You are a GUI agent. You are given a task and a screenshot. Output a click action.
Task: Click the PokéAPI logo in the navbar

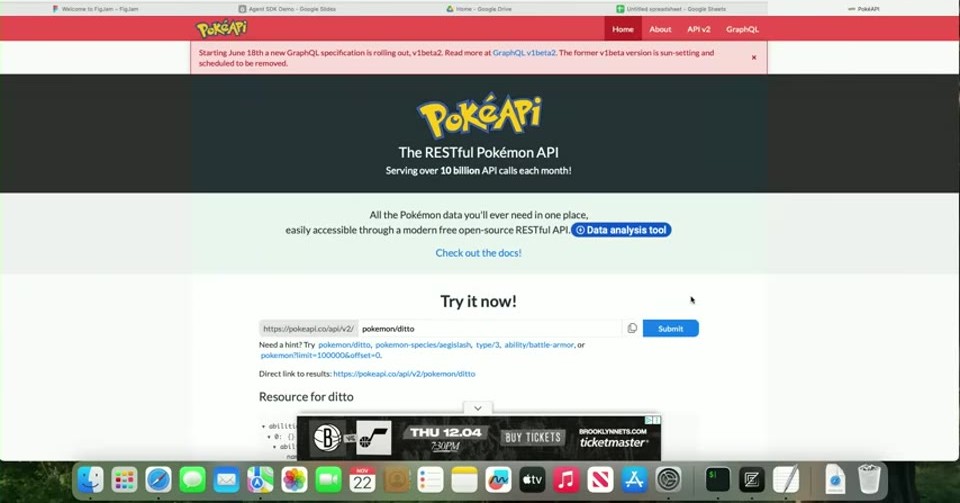(x=222, y=28)
